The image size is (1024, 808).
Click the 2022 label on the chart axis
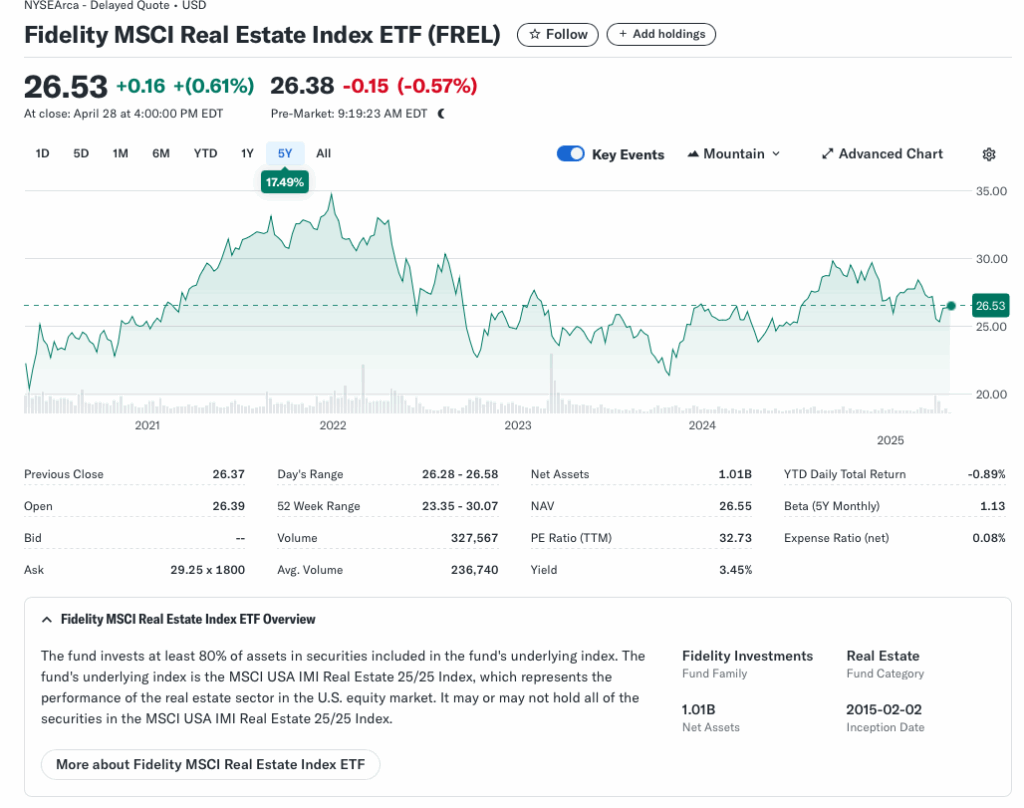(332, 425)
